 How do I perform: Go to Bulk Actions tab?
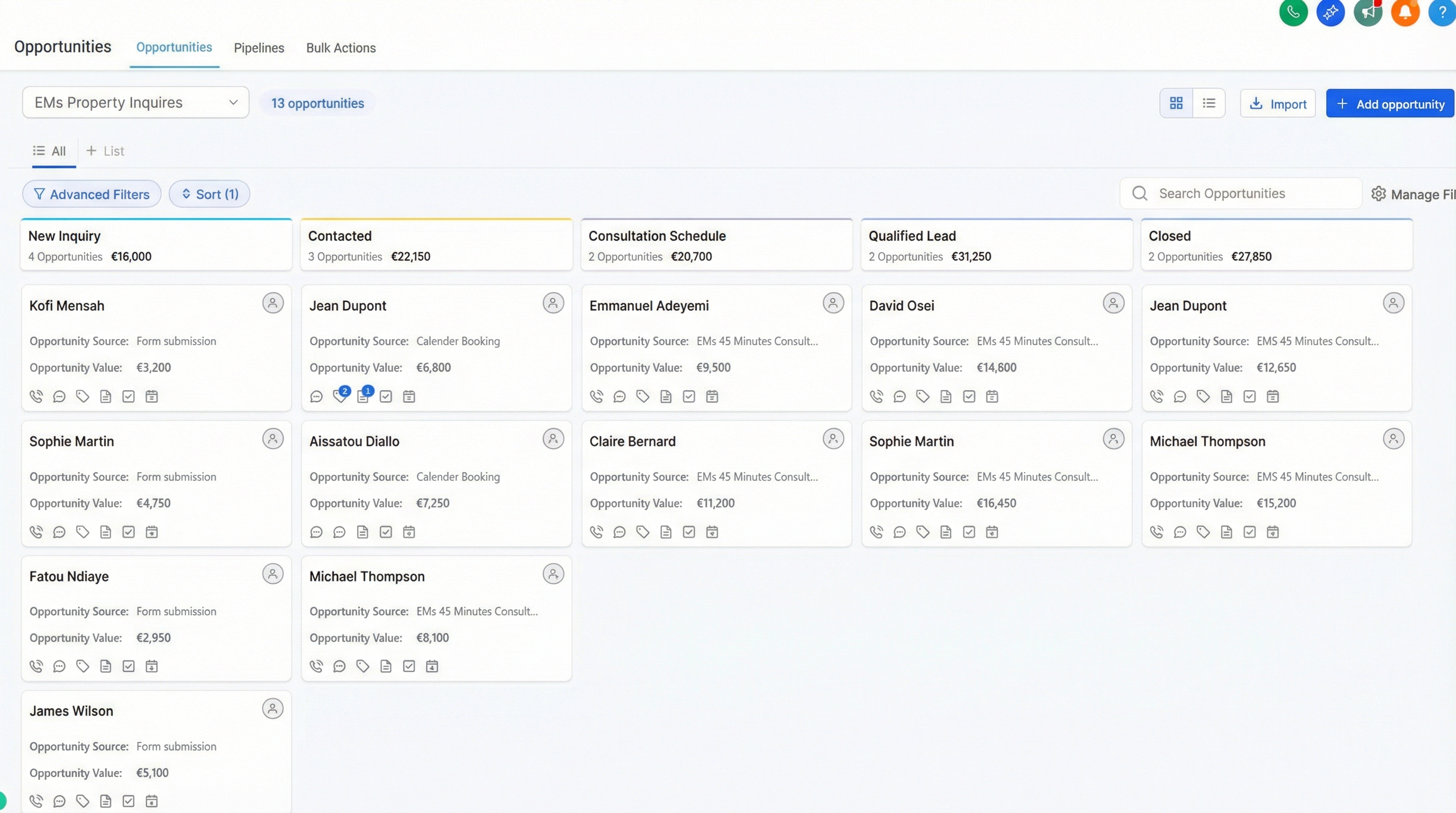341,48
